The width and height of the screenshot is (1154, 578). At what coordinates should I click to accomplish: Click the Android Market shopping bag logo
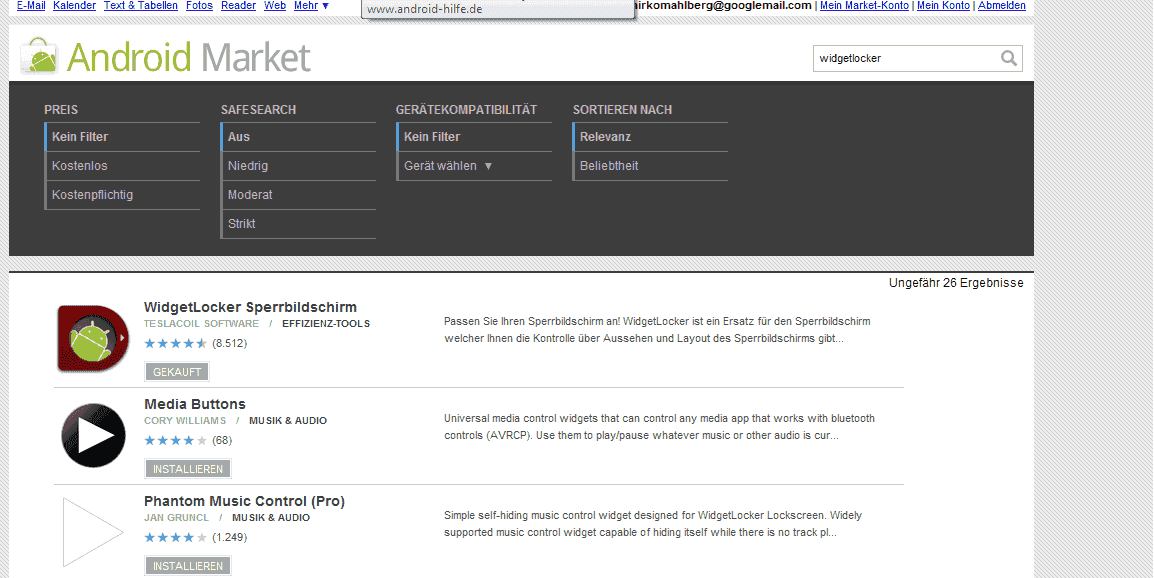coord(39,56)
